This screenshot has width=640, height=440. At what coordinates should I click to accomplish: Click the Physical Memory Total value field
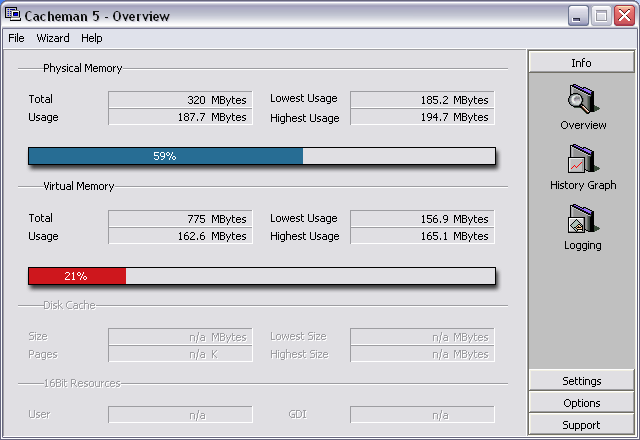pyautogui.click(x=178, y=99)
